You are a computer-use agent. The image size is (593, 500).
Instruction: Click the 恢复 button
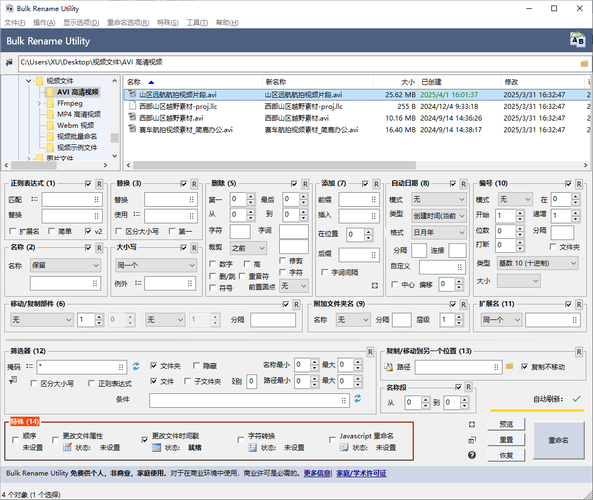(x=506, y=455)
